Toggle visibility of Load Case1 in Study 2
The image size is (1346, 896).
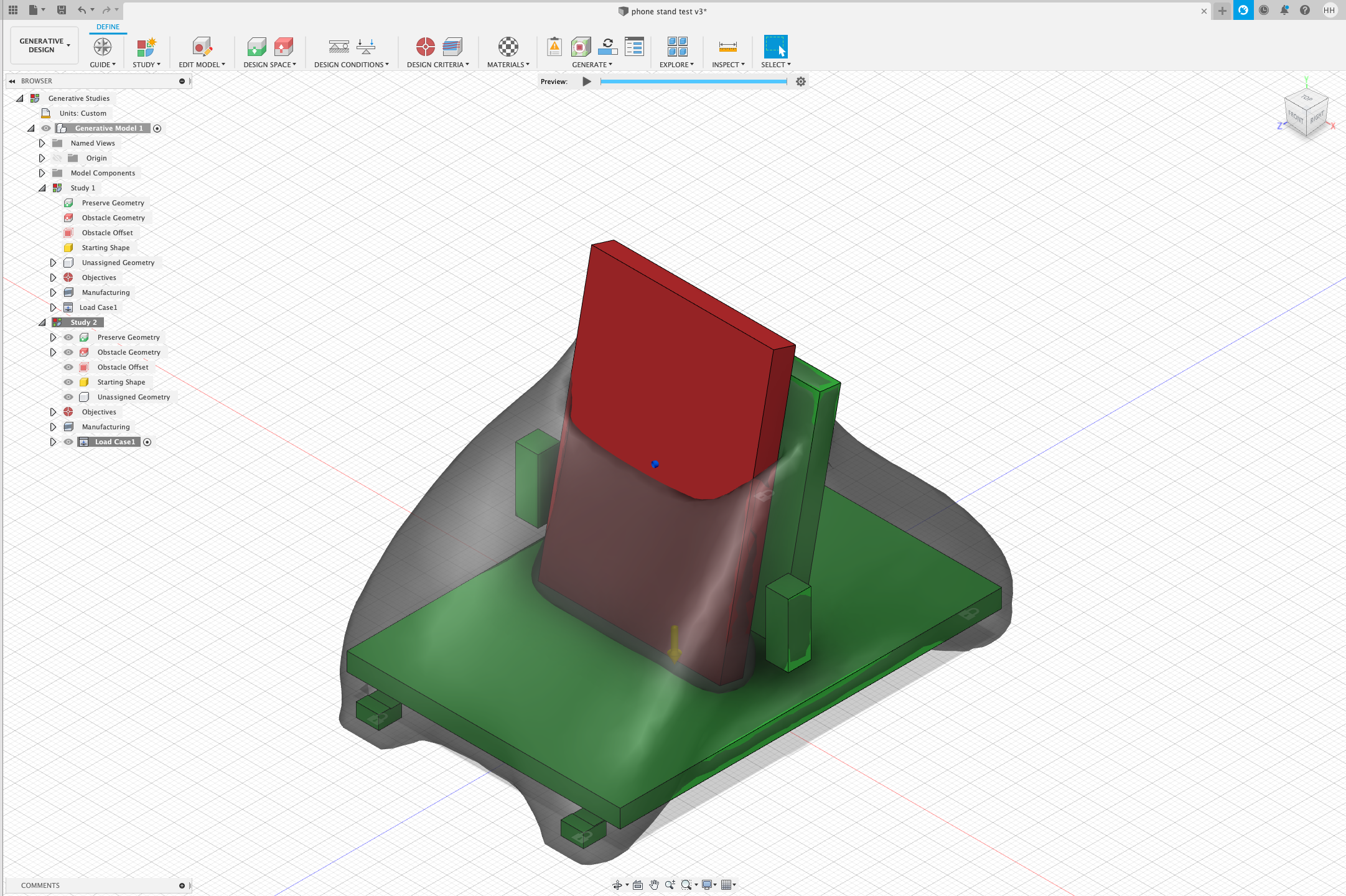(65, 441)
